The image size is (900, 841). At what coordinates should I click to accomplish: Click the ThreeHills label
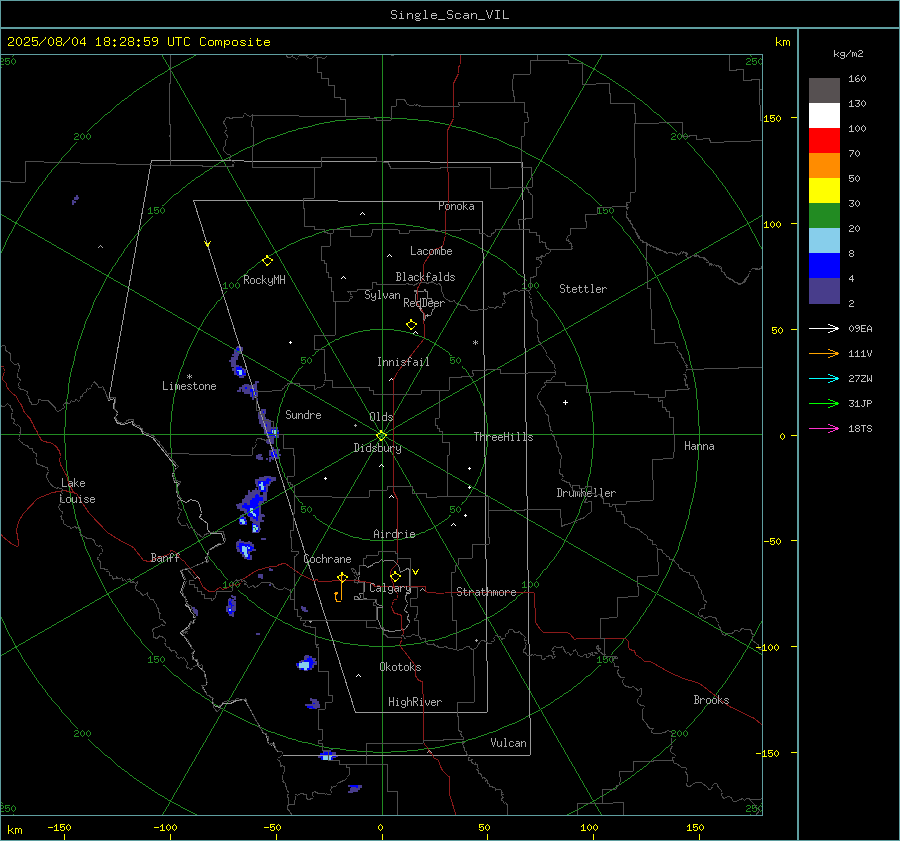click(x=503, y=437)
